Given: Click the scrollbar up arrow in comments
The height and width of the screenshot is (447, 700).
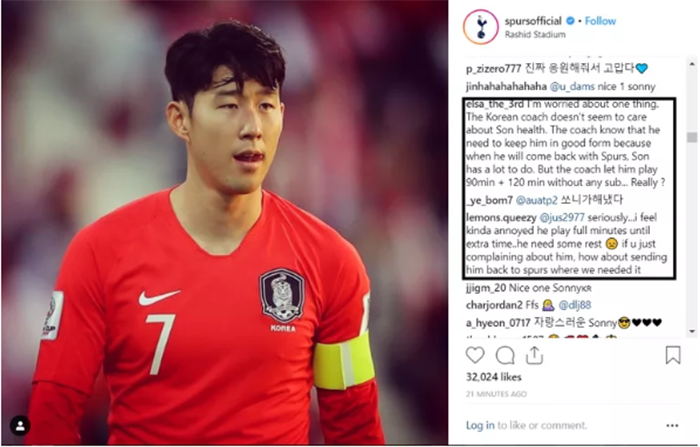Looking at the screenshot, I should (692, 64).
